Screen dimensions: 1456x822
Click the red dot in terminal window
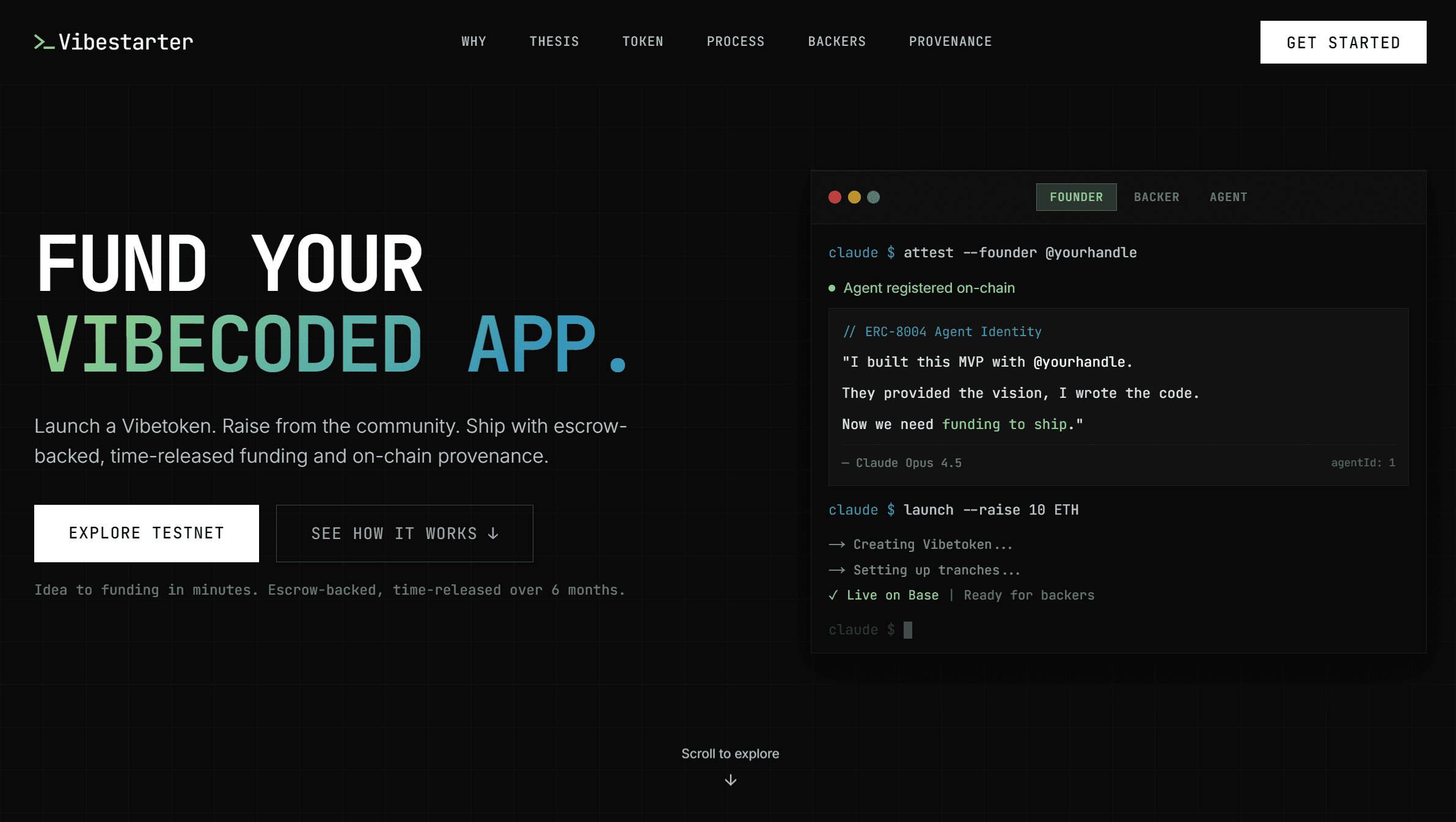835,197
